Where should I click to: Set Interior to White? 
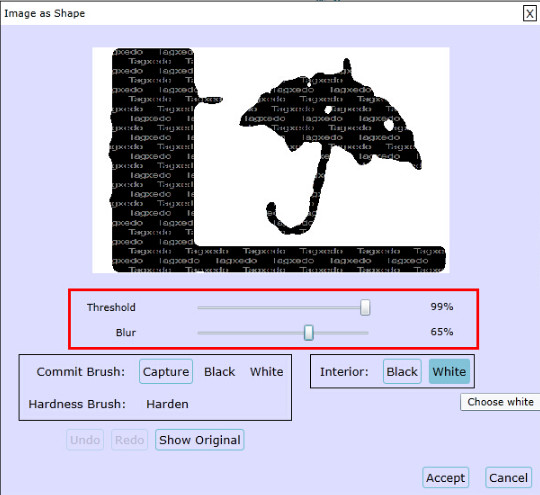pos(449,371)
